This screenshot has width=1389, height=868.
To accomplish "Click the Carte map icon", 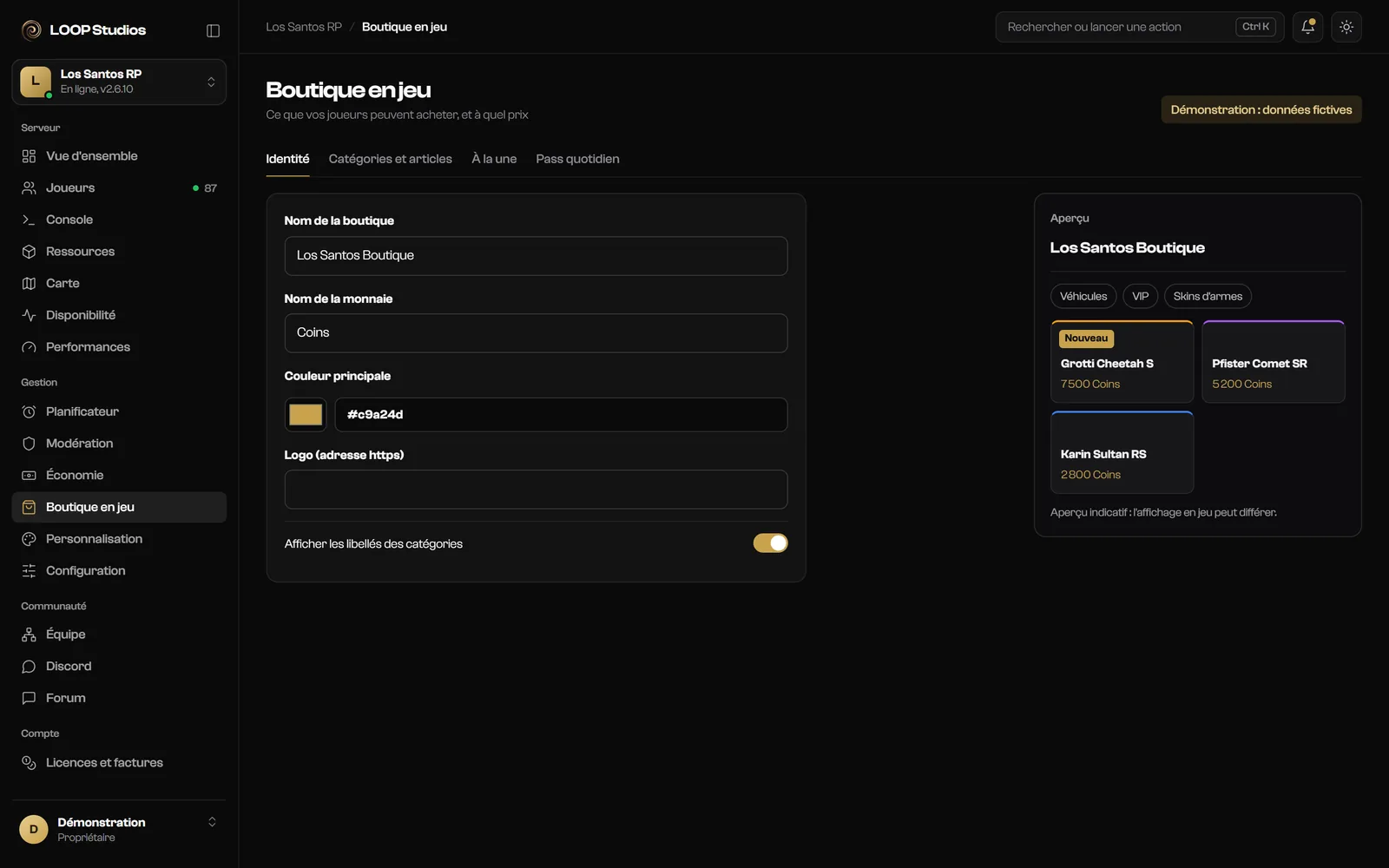I will click(x=29, y=283).
